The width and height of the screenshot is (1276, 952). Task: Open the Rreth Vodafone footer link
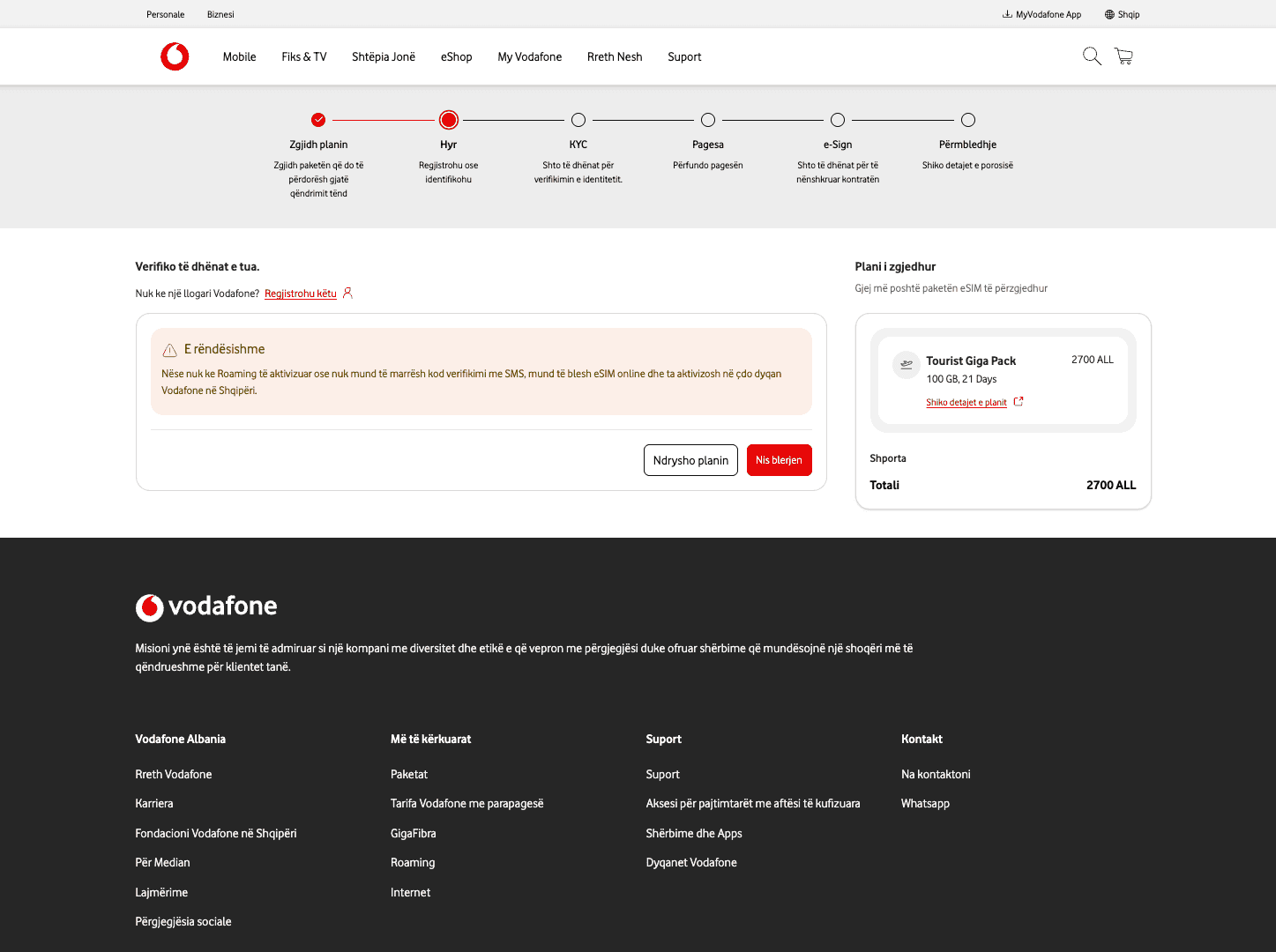(x=174, y=774)
